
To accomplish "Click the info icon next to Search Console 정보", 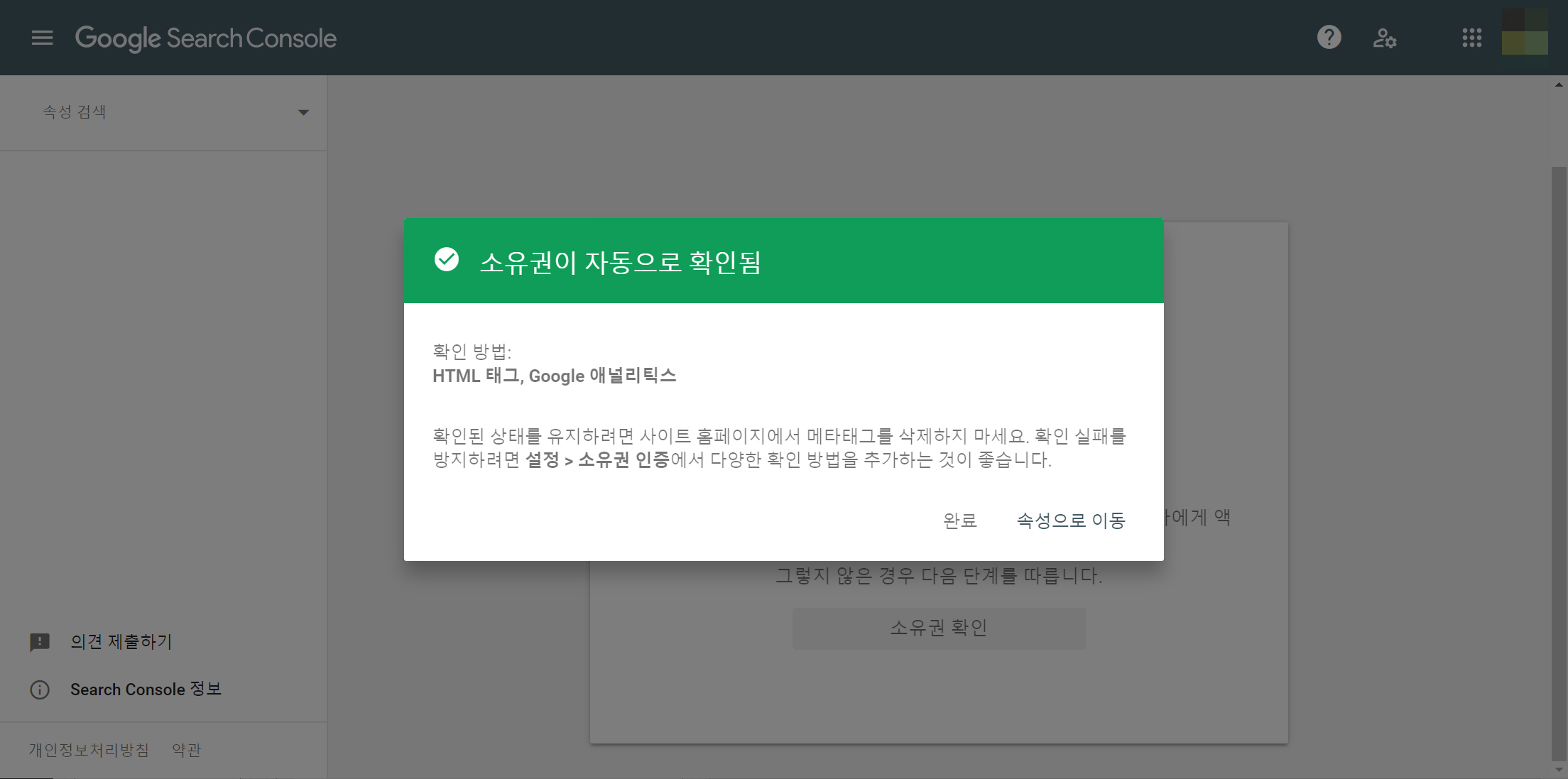I will (x=39, y=690).
